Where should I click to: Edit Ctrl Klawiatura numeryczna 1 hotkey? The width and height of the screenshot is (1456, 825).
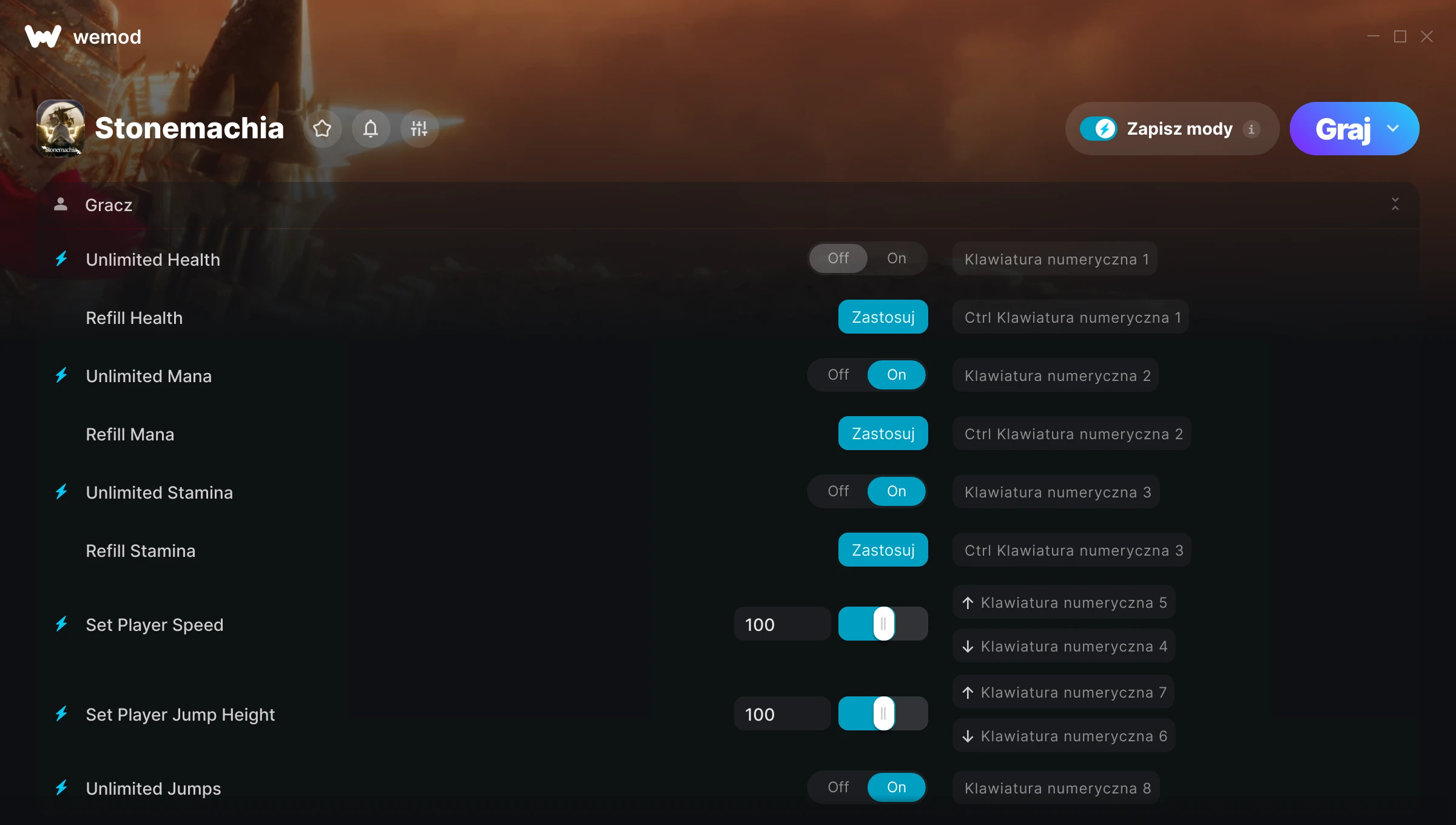[x=1071, y=317]
